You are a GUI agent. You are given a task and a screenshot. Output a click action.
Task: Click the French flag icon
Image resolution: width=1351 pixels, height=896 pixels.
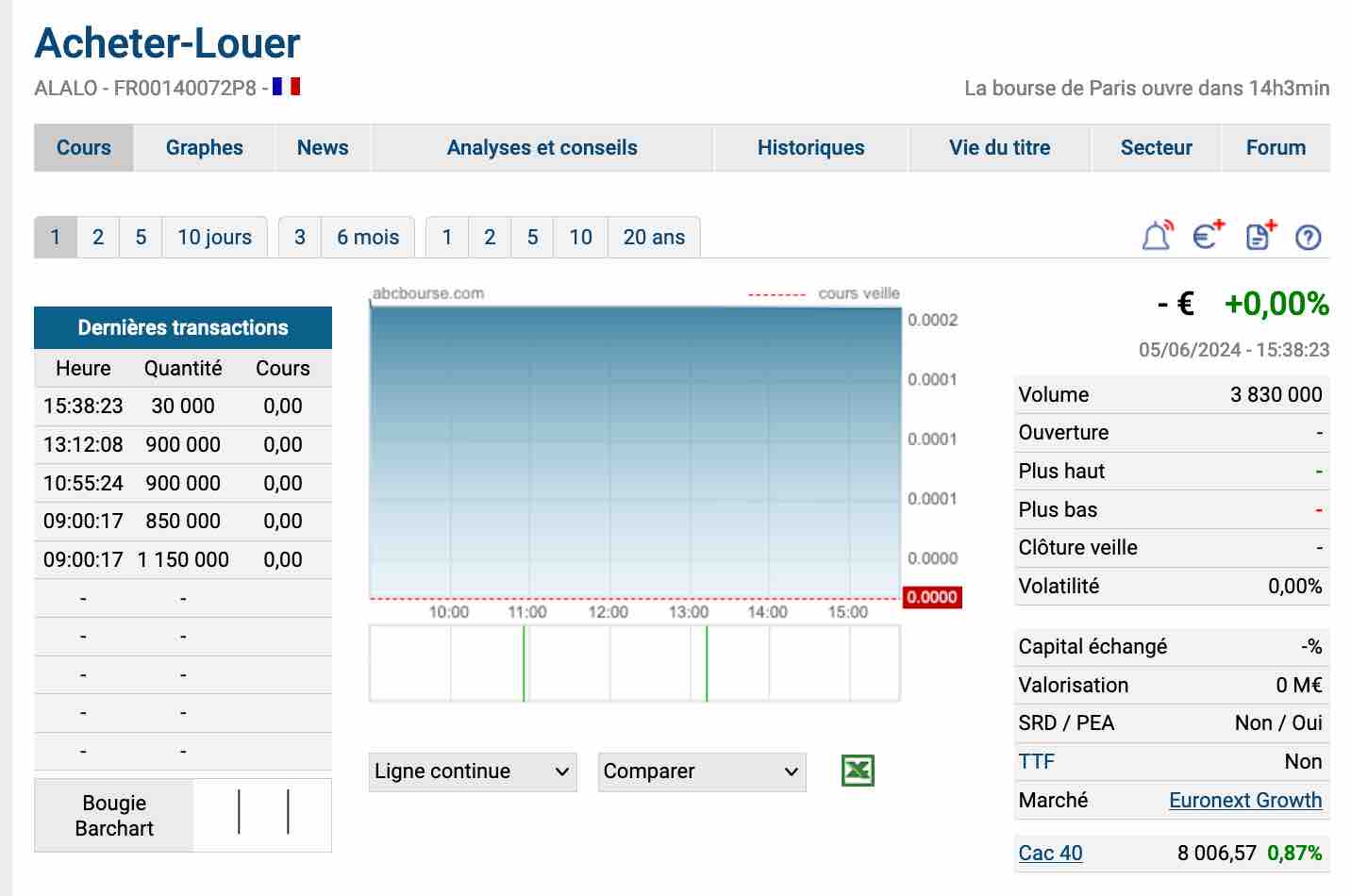[x=287, y=87]
